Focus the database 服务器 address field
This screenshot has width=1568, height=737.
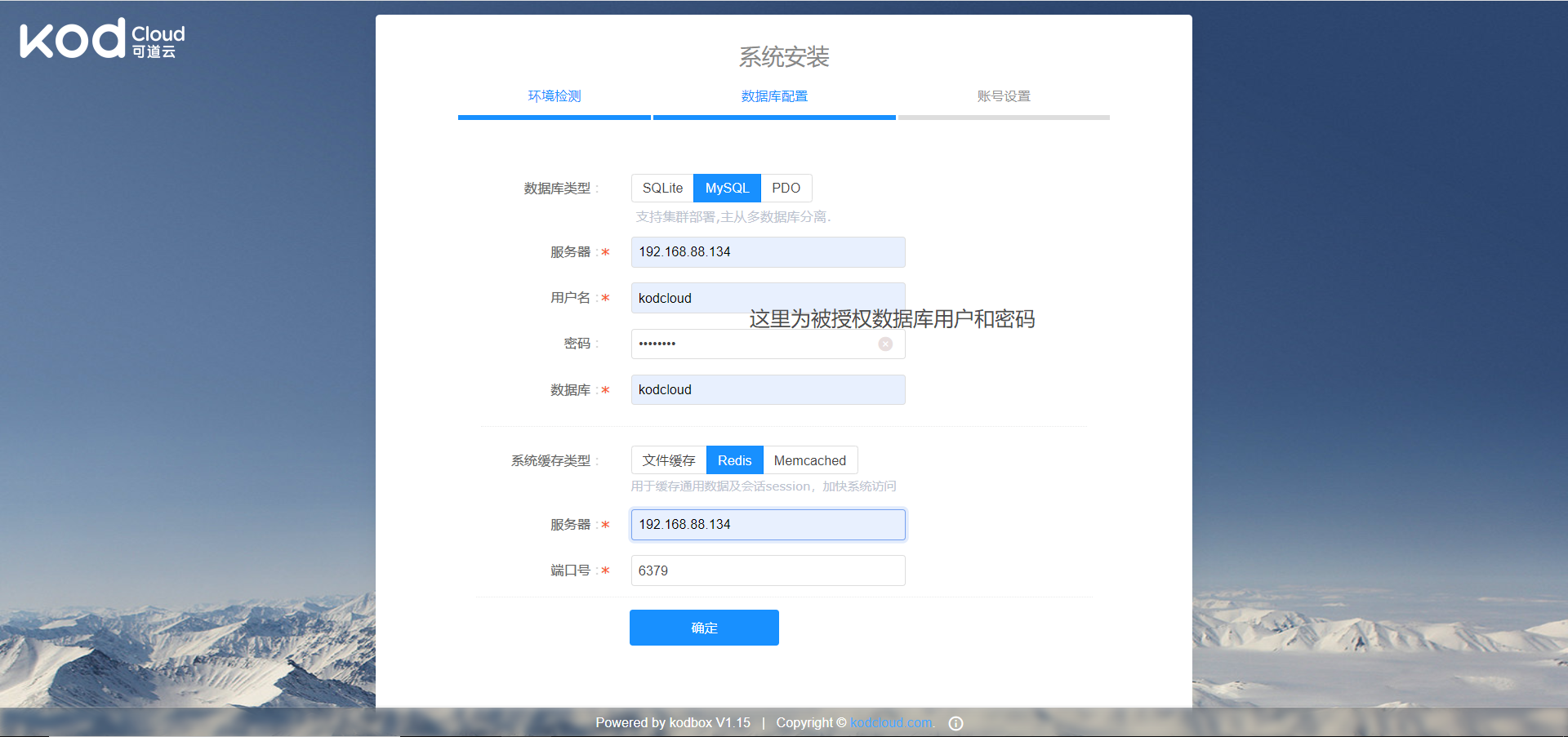click(768, 252)
